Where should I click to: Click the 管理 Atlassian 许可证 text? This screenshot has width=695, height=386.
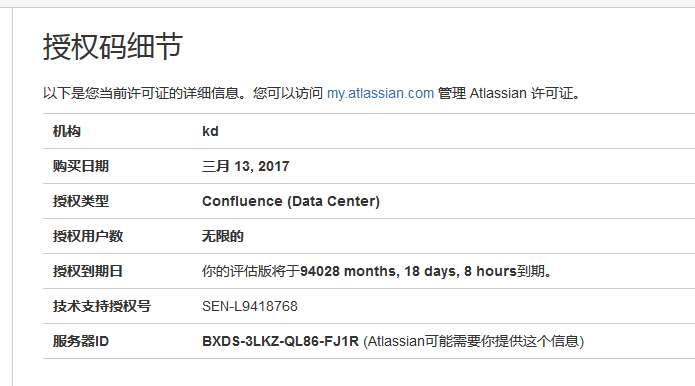point(506,94)
